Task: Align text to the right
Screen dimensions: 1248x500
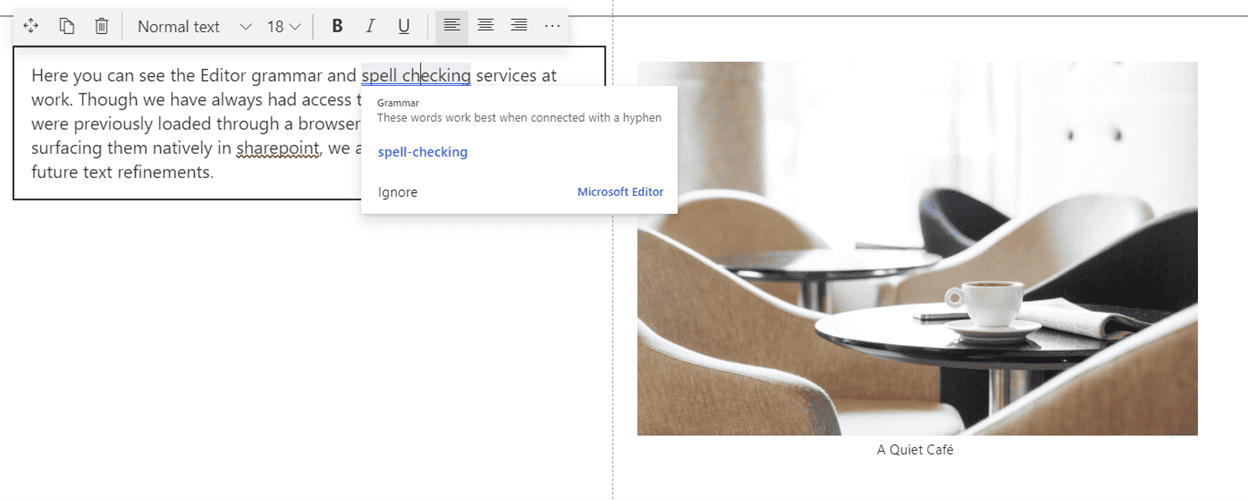Action: 519,26
